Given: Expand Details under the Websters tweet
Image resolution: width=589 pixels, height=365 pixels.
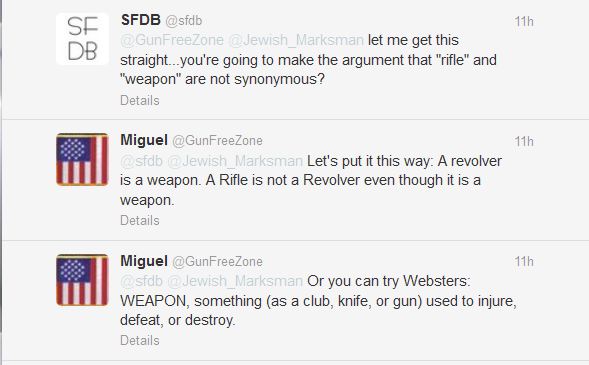Looking at the screenshot, I should tap(140, 341).
